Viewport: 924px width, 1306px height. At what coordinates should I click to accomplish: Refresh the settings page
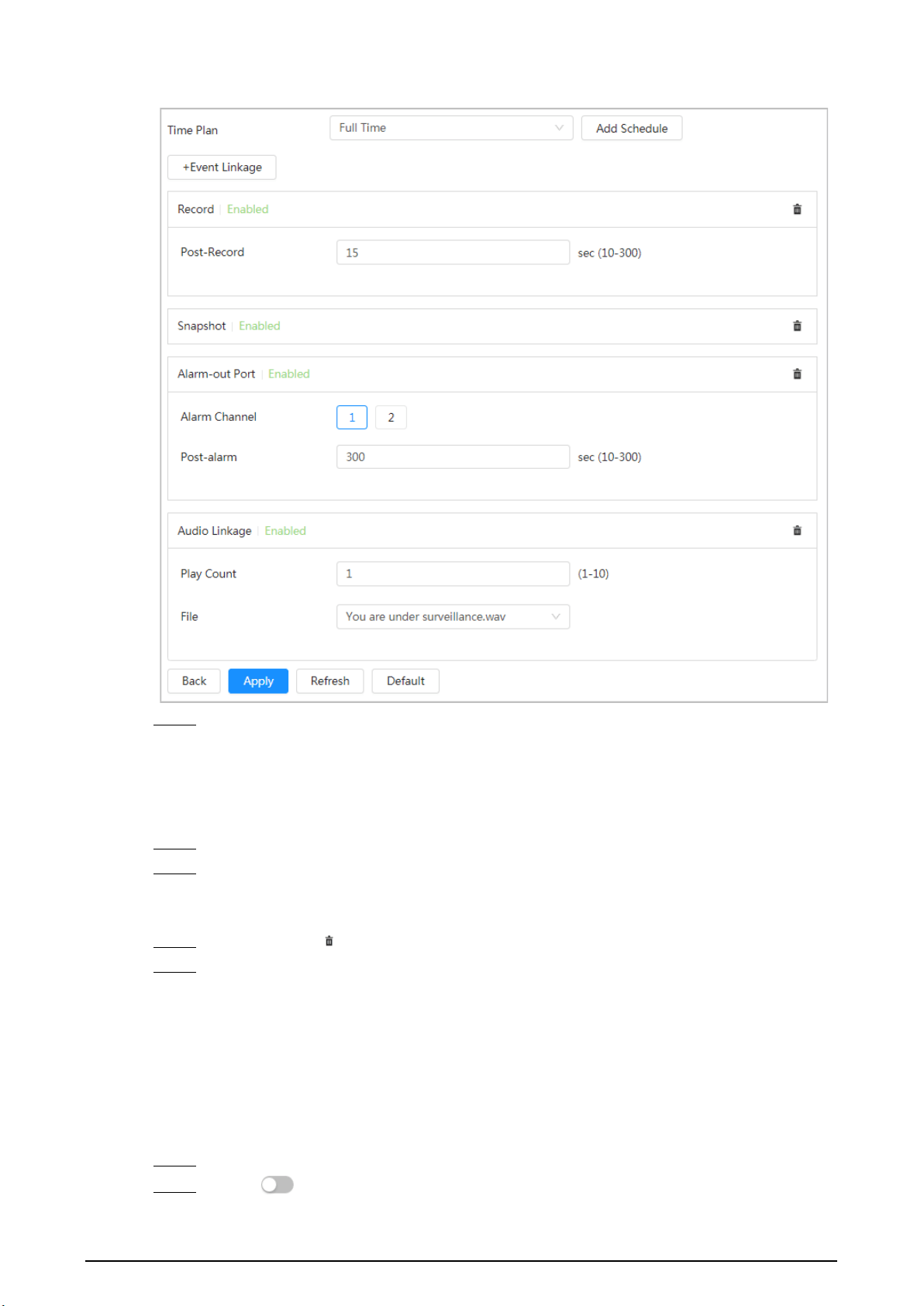(330, 681)
